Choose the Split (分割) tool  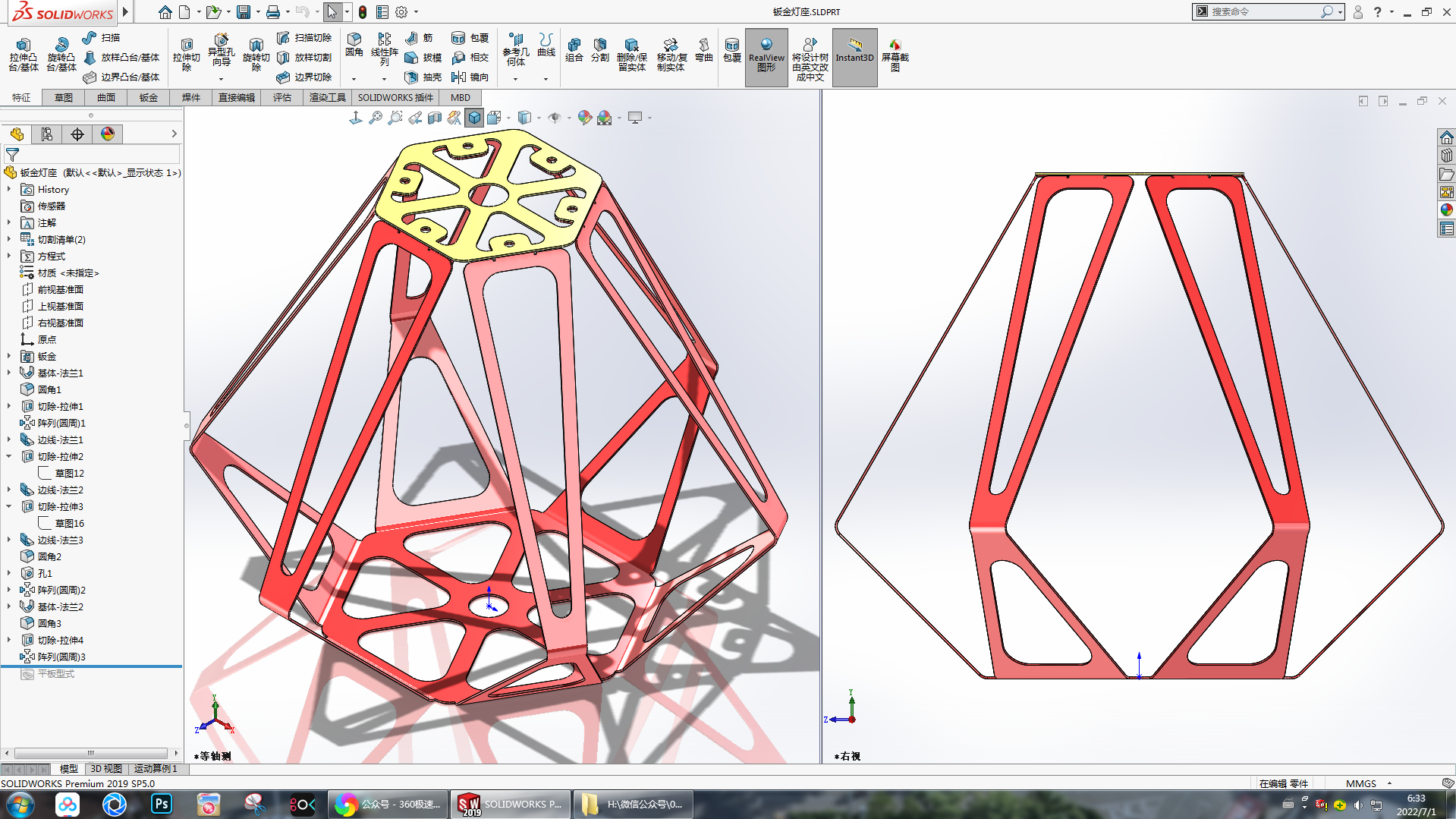coord(600,50)
